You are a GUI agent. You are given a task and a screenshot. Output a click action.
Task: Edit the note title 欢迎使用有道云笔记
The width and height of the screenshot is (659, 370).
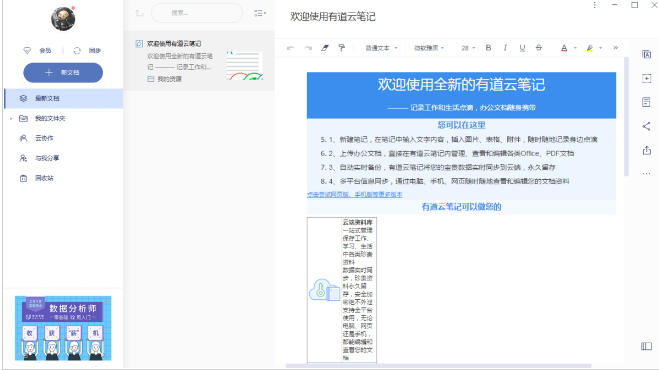click(x=332, y=17)
